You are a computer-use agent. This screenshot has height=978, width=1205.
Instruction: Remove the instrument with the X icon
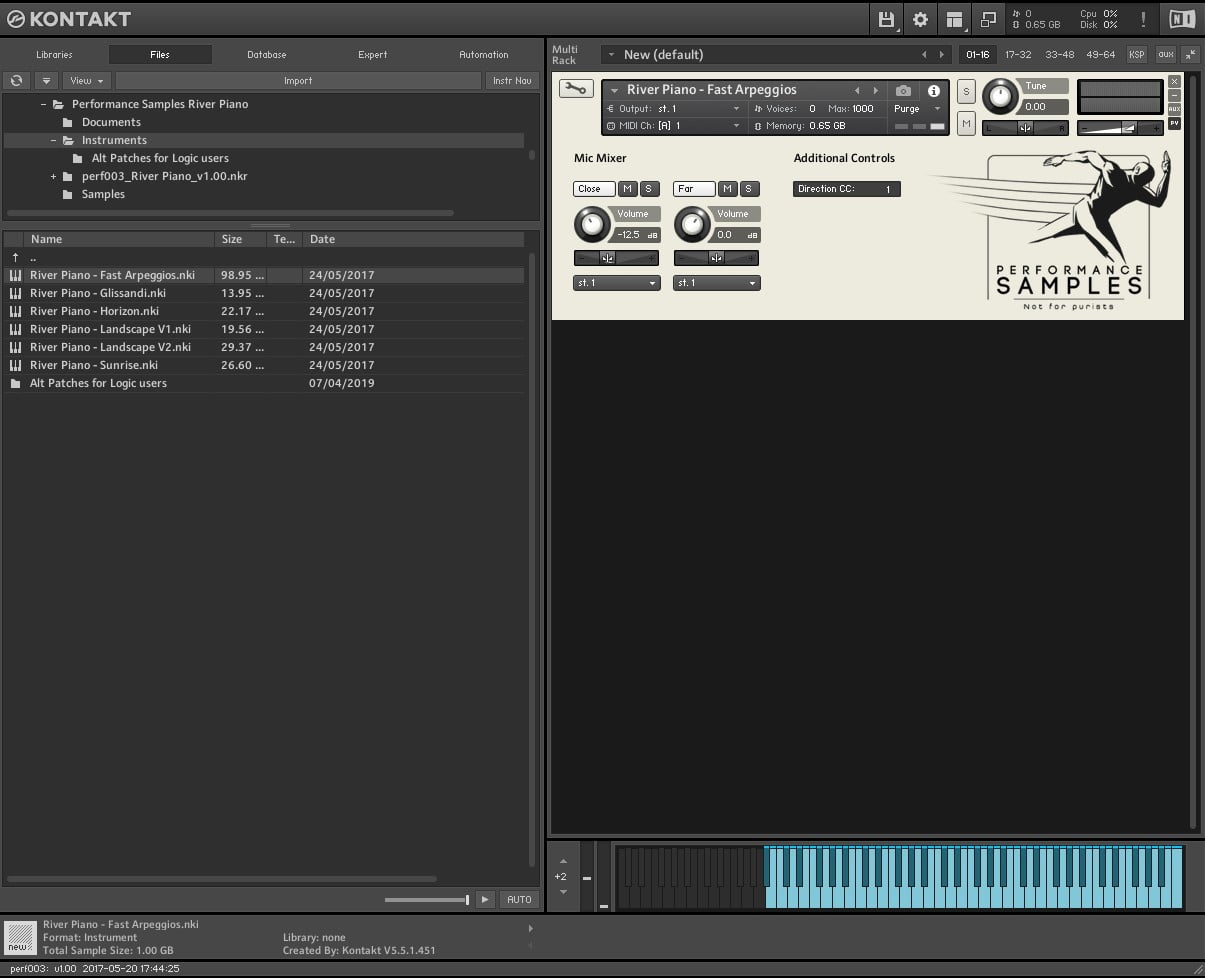pos(1175,81)
